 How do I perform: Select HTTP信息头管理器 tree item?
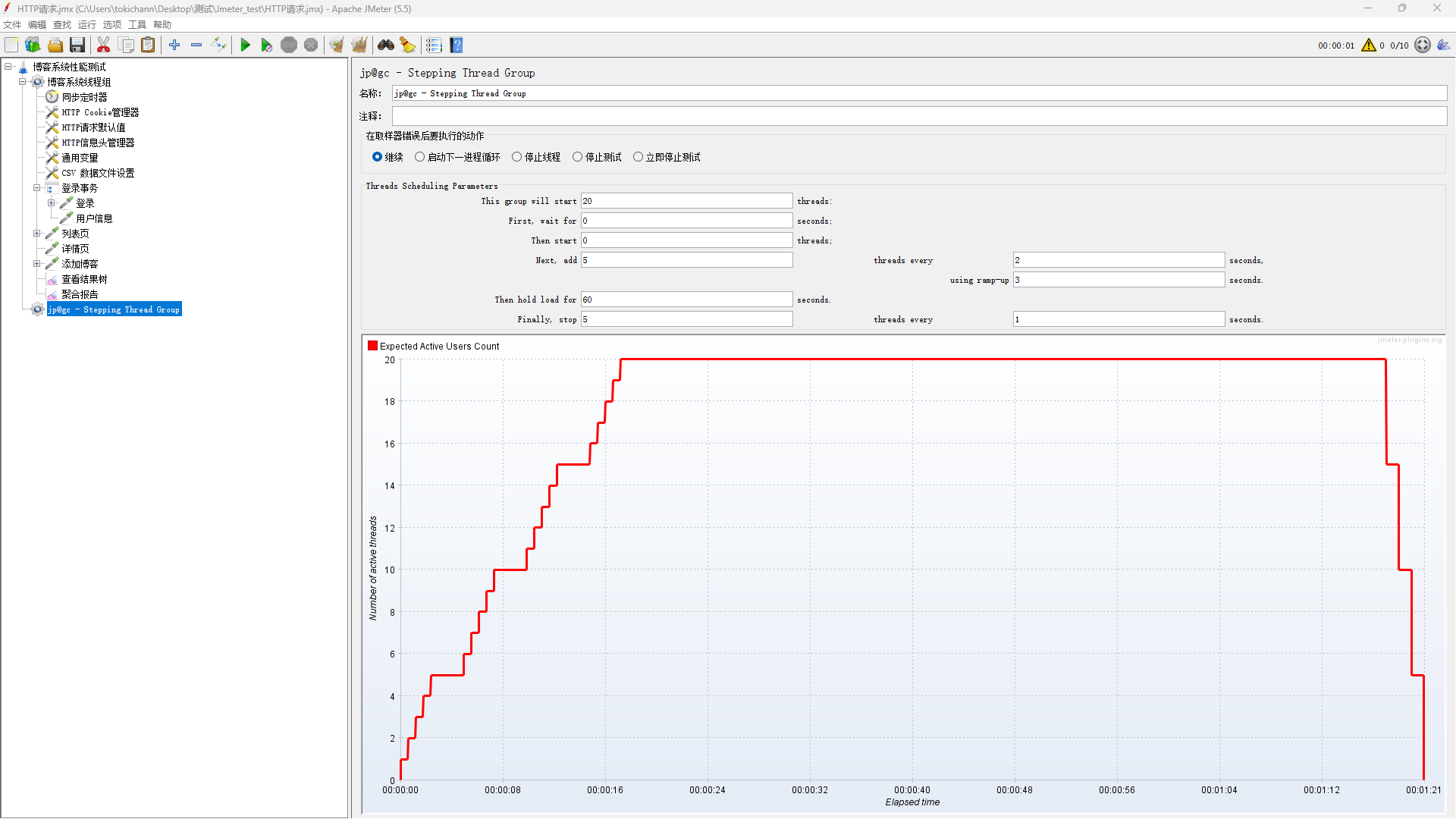[x=98, y=143]
